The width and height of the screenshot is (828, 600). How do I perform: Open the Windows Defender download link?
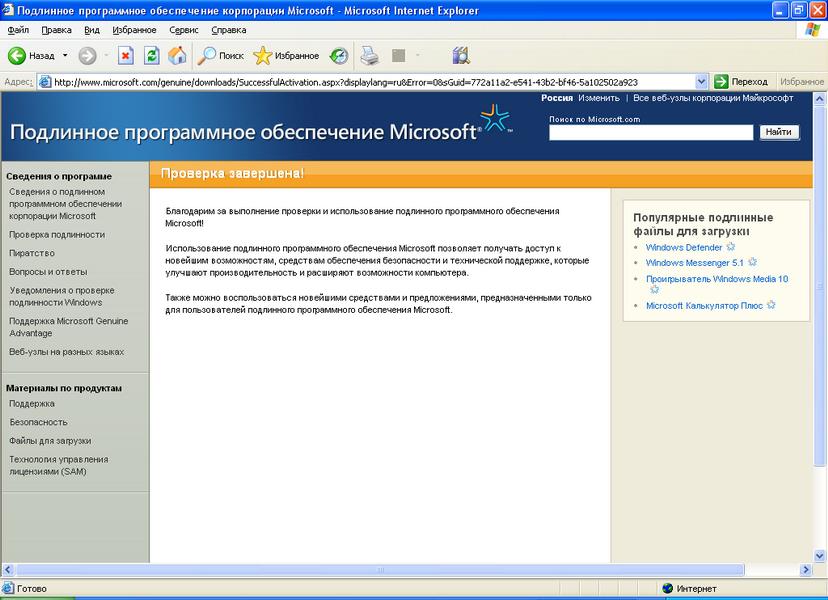click(684, 247)
